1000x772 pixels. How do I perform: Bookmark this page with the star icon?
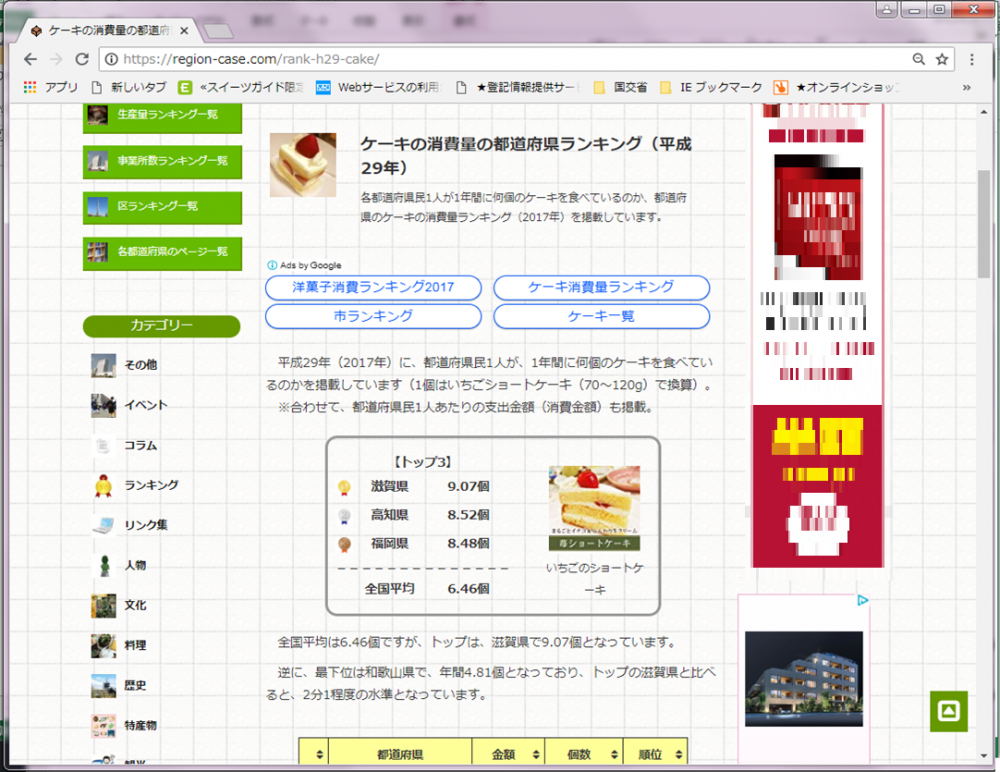(941, 59)
